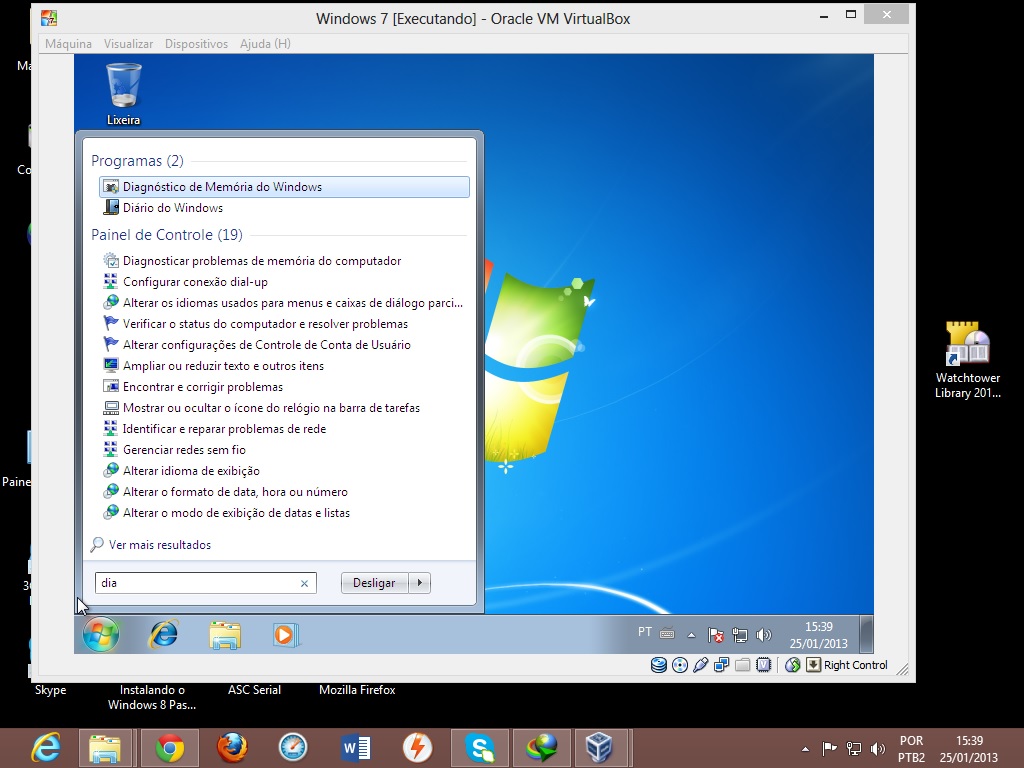Screen dimensions: 1024x768
Task: Open the Dispositivos menu
Action: (x=196, y=44)
